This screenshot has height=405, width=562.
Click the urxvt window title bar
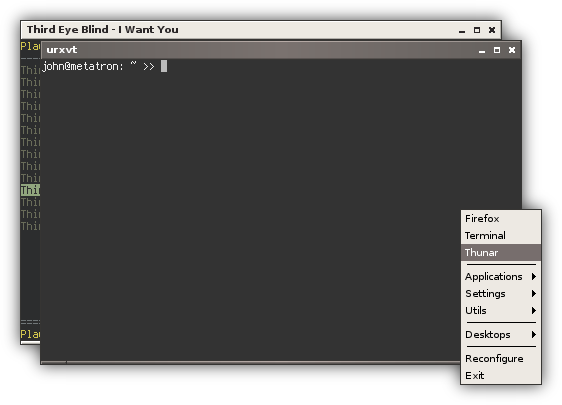281,50
